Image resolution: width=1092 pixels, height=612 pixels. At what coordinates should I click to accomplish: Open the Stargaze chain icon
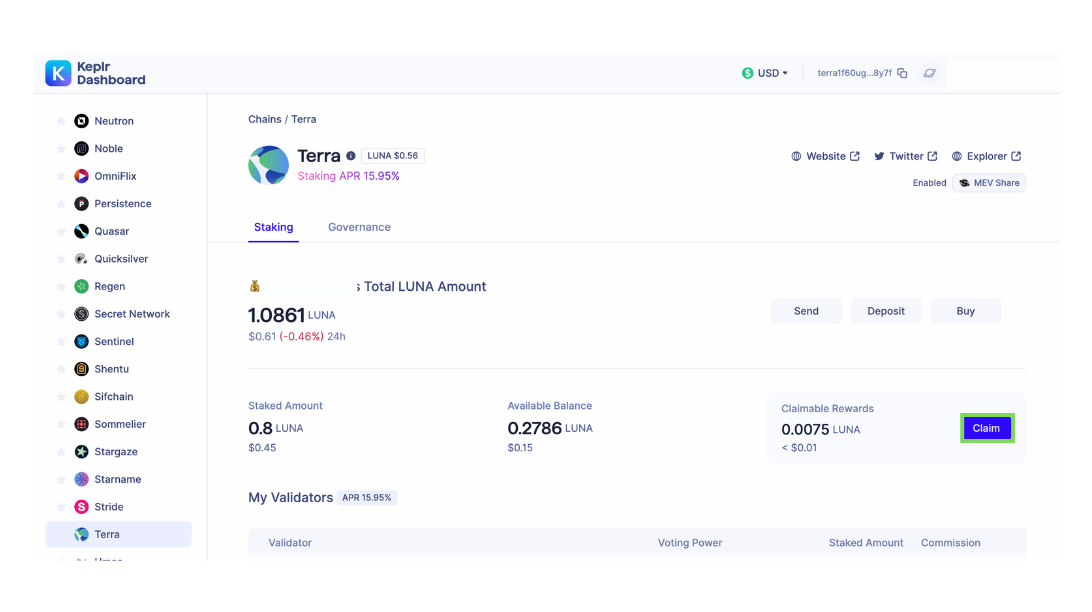tap(81, 452)
